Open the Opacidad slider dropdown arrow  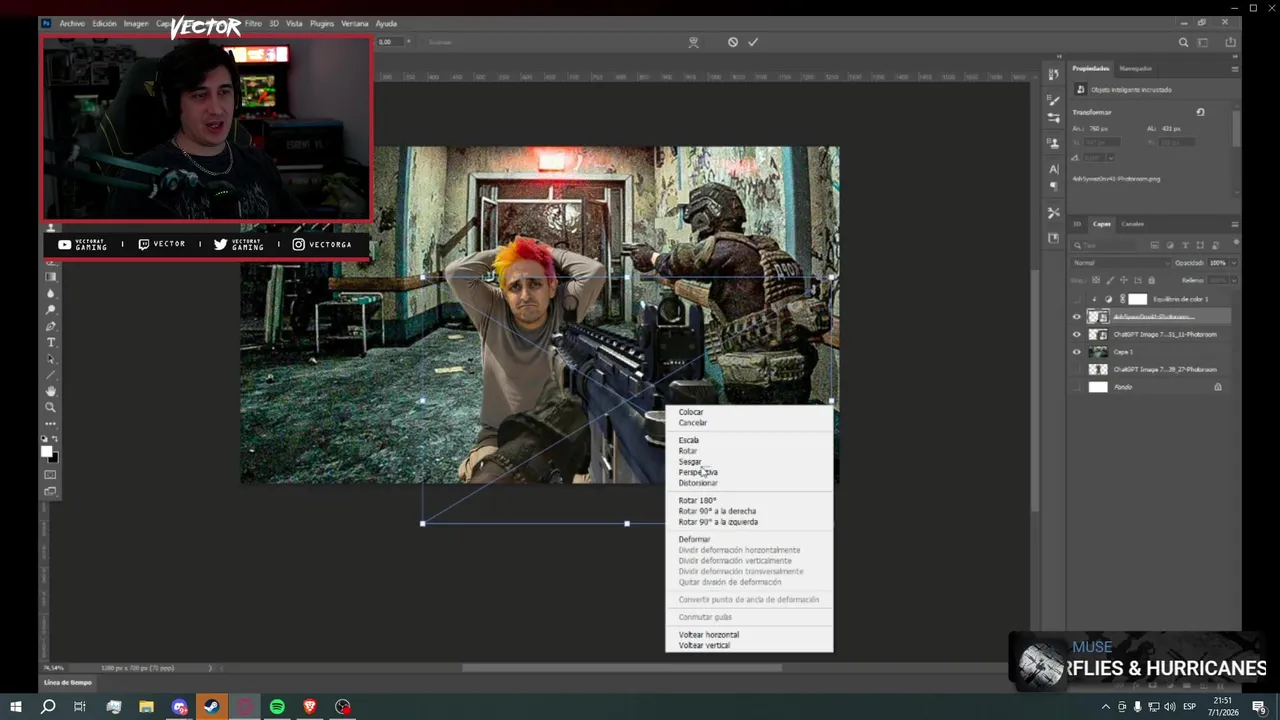[1233, 263]
